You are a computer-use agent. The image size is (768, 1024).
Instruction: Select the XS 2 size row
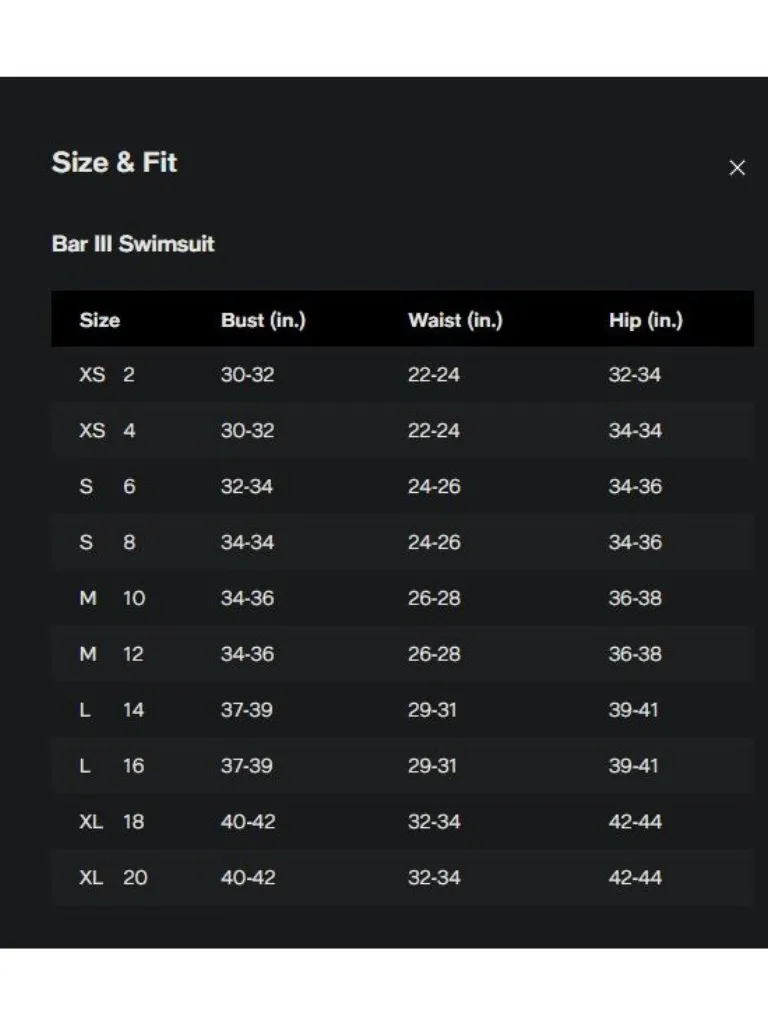(402, 374)
